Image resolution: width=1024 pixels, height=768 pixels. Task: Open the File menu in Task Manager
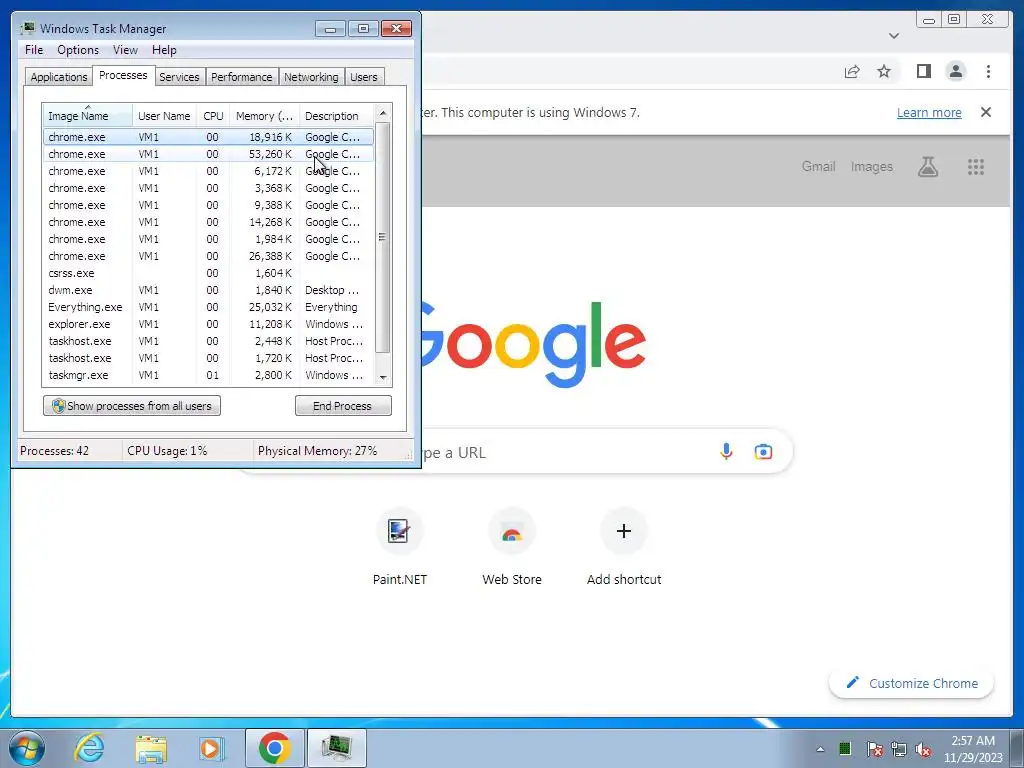(x=34, y=50)
